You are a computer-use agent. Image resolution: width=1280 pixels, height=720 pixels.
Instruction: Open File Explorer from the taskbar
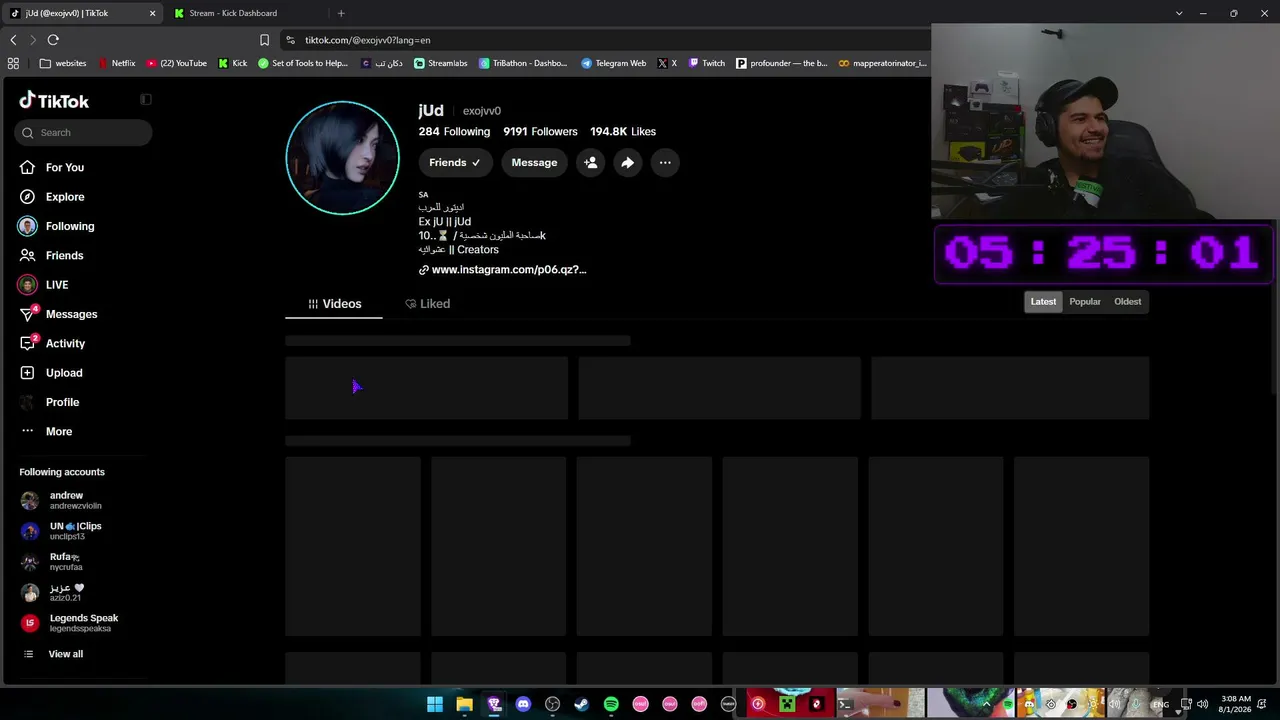(464, 704)
